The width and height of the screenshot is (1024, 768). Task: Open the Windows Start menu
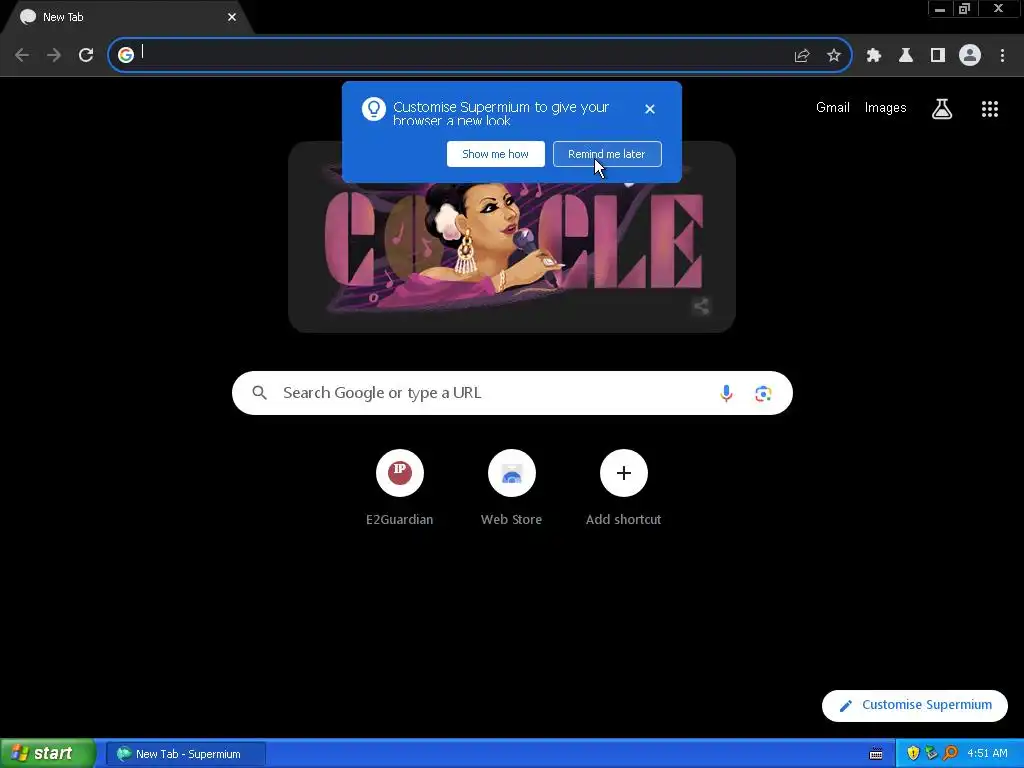[48, 753]
